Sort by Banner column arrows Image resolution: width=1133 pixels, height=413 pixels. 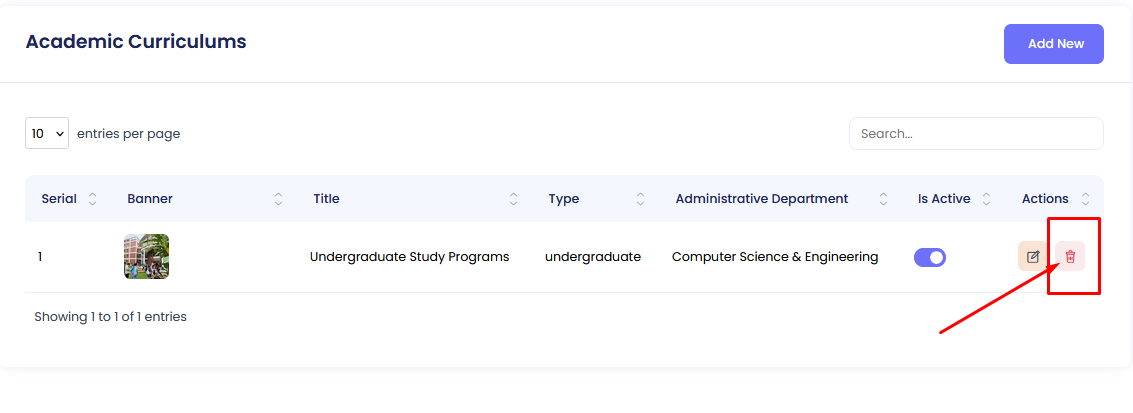(279, 199)
